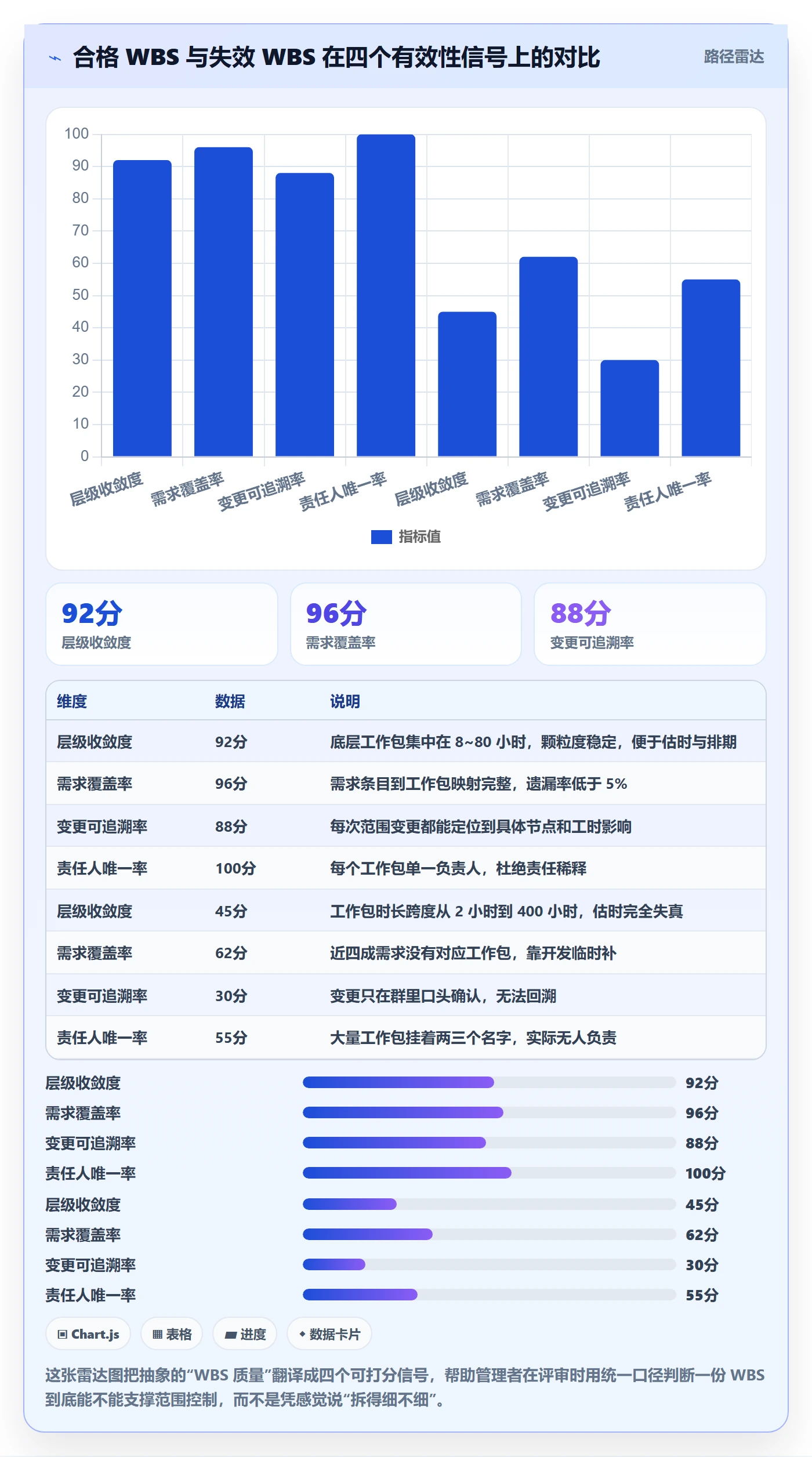Select the 数据卡片 chip

pyautogui.click(x=329, y=1334)
